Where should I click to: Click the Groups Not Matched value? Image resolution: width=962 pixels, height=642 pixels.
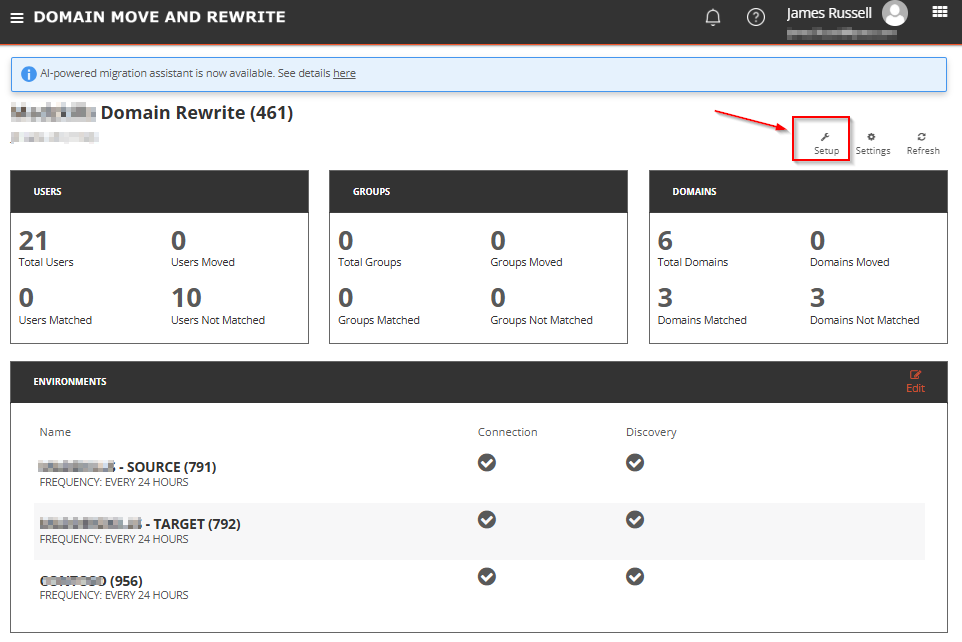coord(498,298)
